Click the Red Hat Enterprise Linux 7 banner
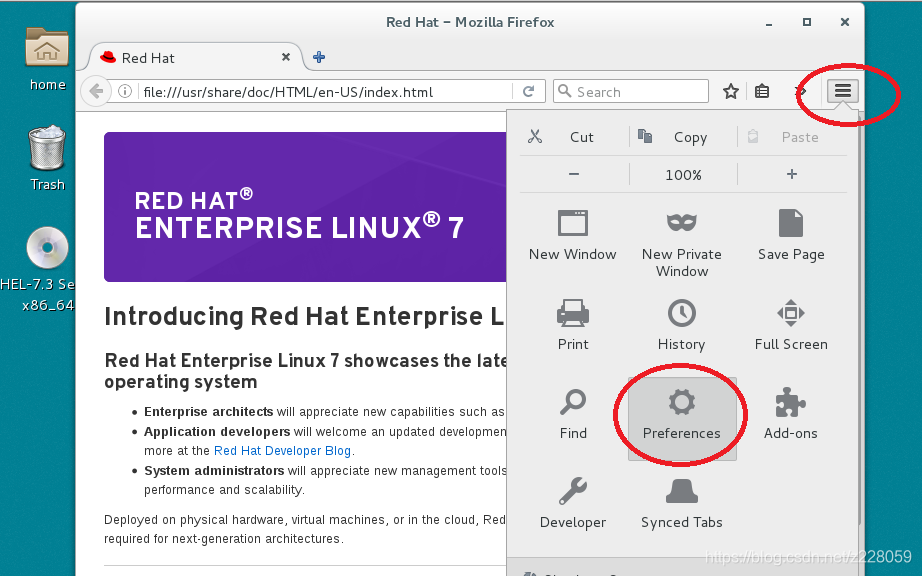Viewport: 922px width, 576px height. pos(305,207)
